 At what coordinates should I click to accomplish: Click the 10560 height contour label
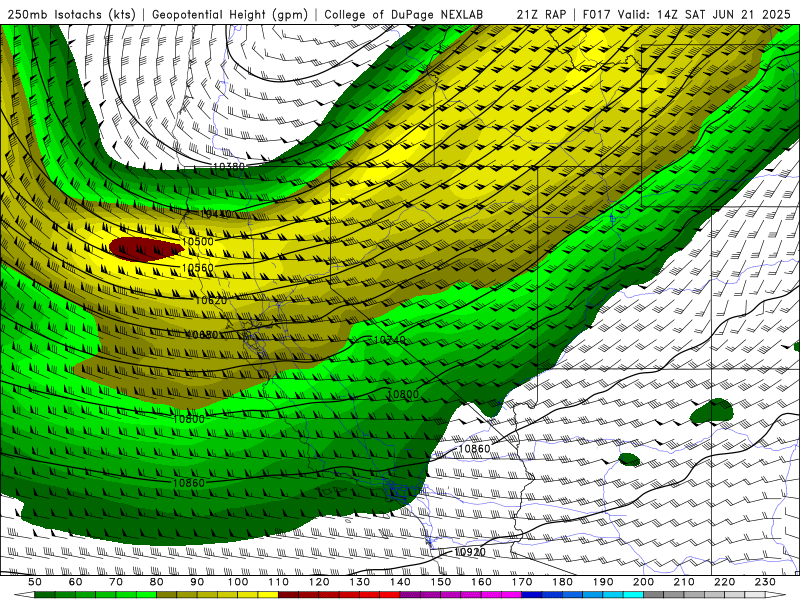[197, 268]
